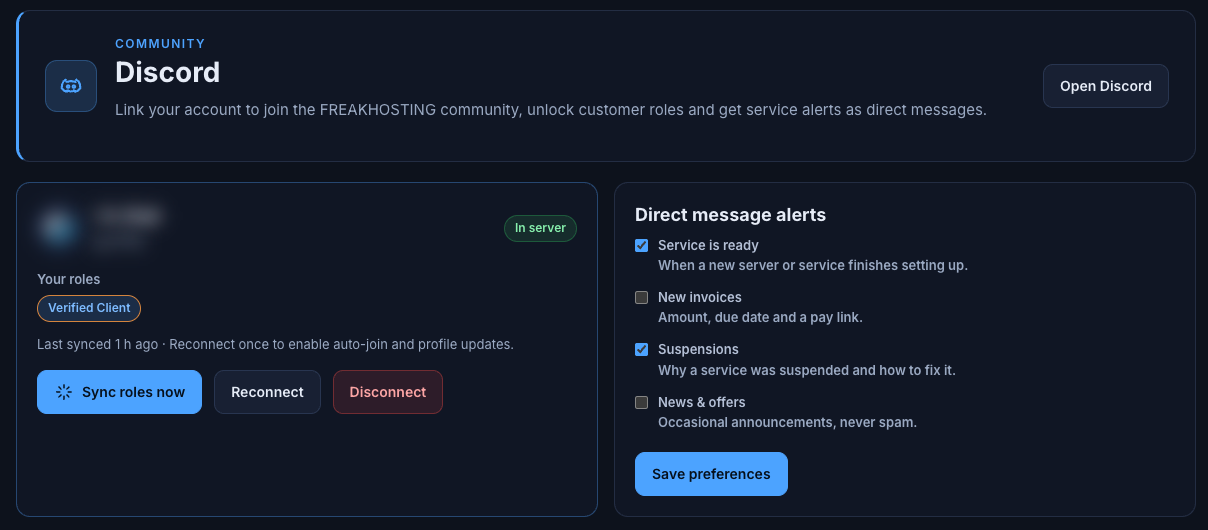The width and height of the screenshot is (1208, 530).
Task: Click the Reconnect button
Action: 267,392
